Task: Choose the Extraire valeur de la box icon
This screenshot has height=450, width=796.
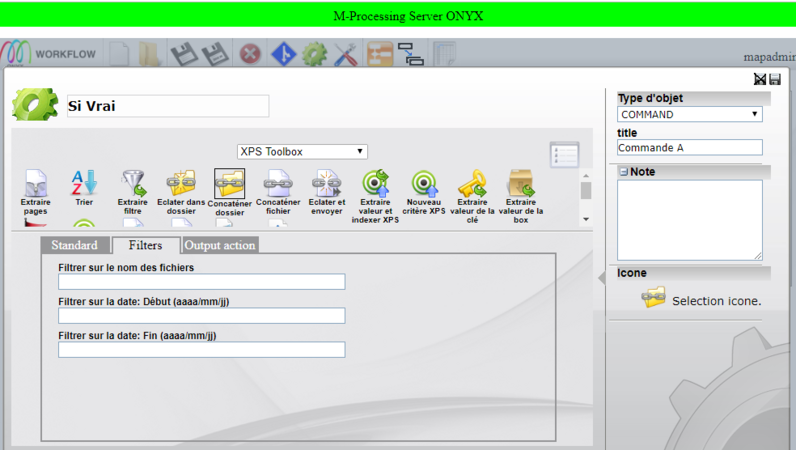Action: 520,183
